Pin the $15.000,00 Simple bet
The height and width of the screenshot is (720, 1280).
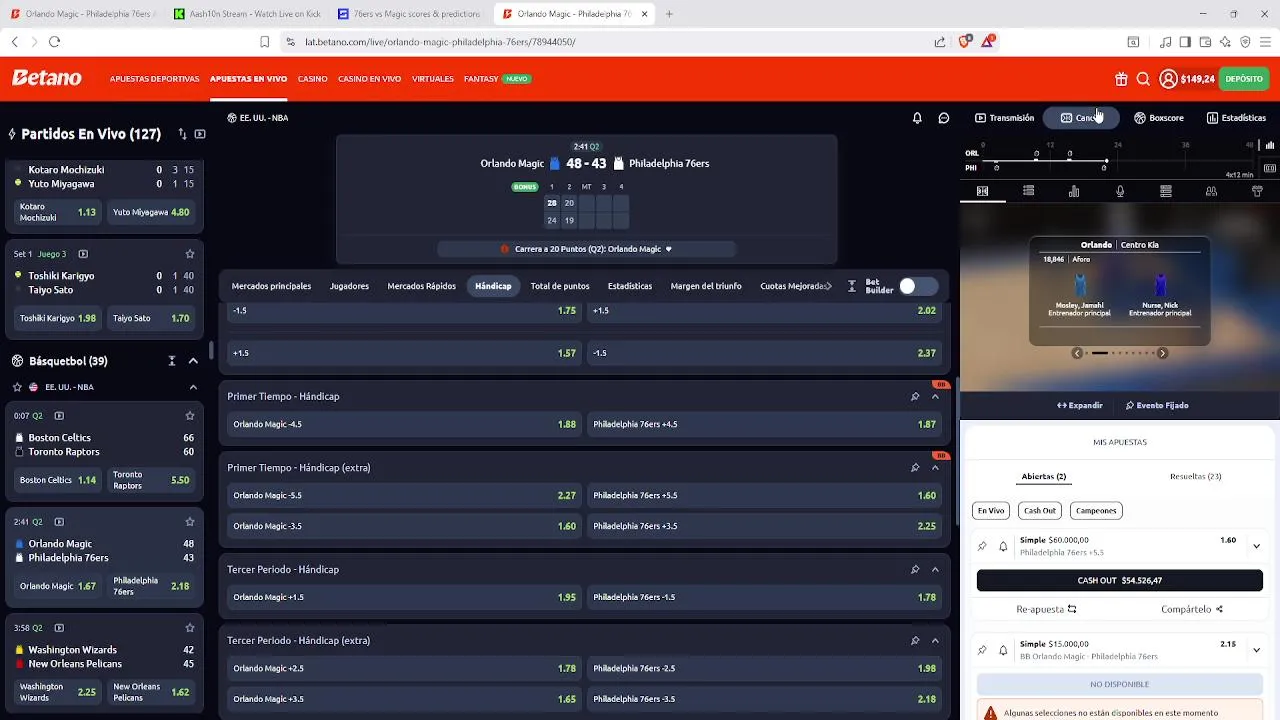click(x=982, y=650)
